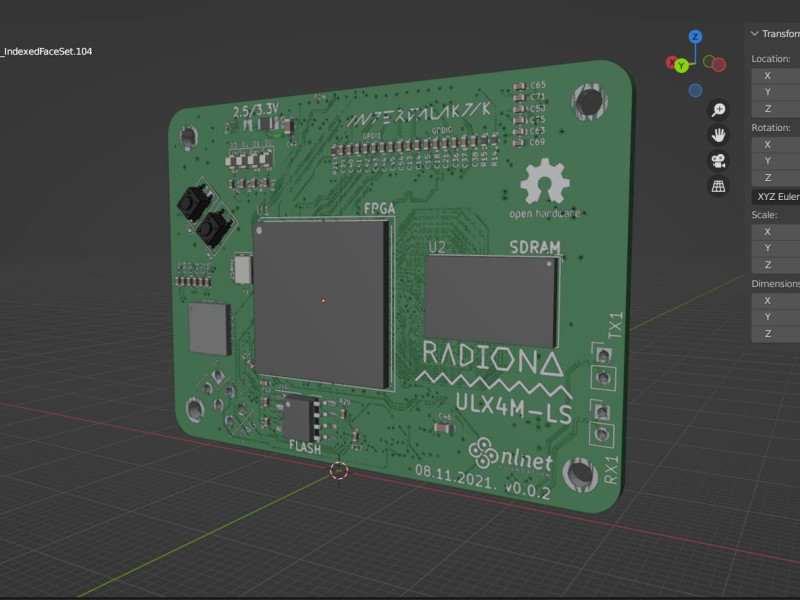Open the XYZ Euler rotation mode dropdown
This screenshot has height=600, width=800.
tap(776, 196)
